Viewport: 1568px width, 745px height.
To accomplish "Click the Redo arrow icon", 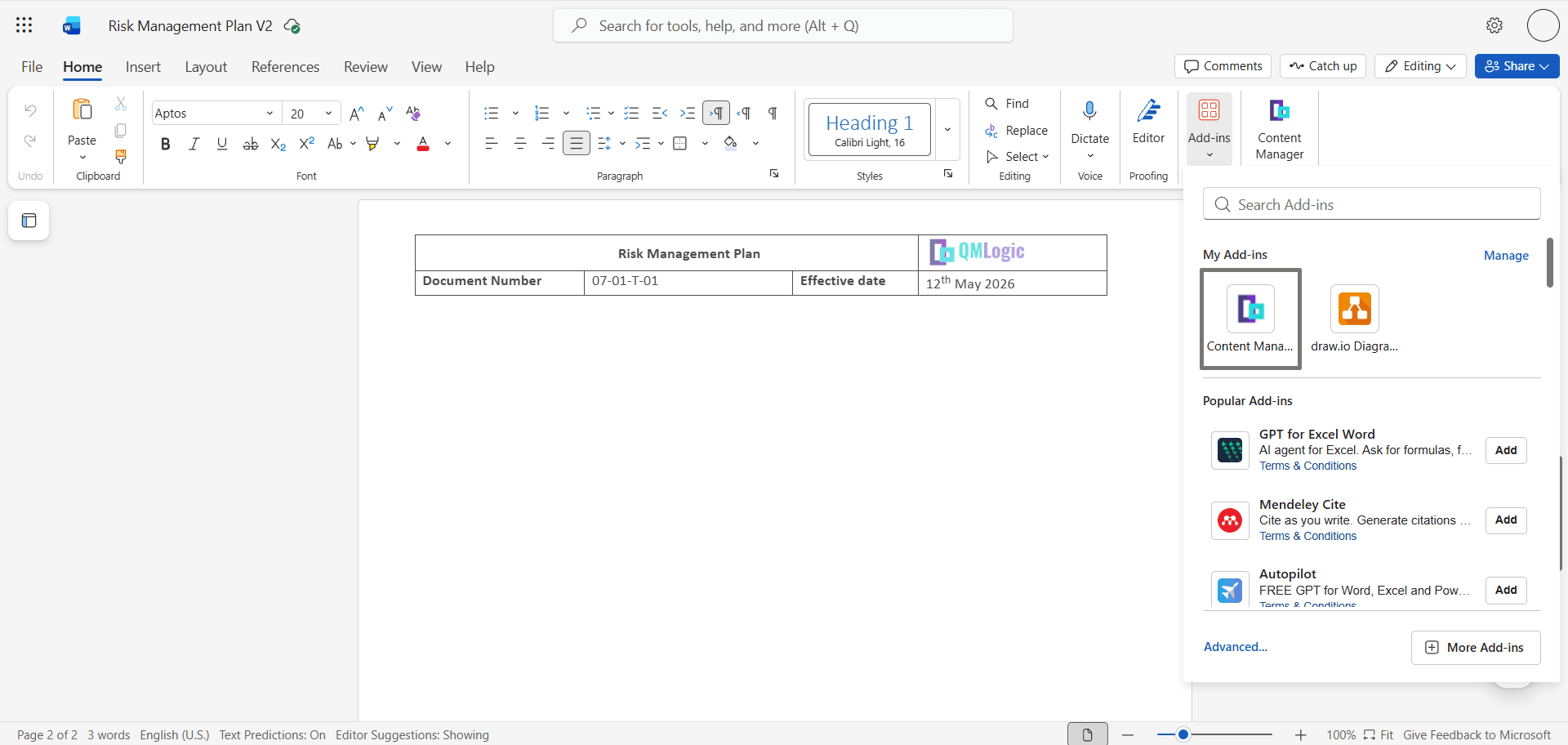I will (30, 141).
